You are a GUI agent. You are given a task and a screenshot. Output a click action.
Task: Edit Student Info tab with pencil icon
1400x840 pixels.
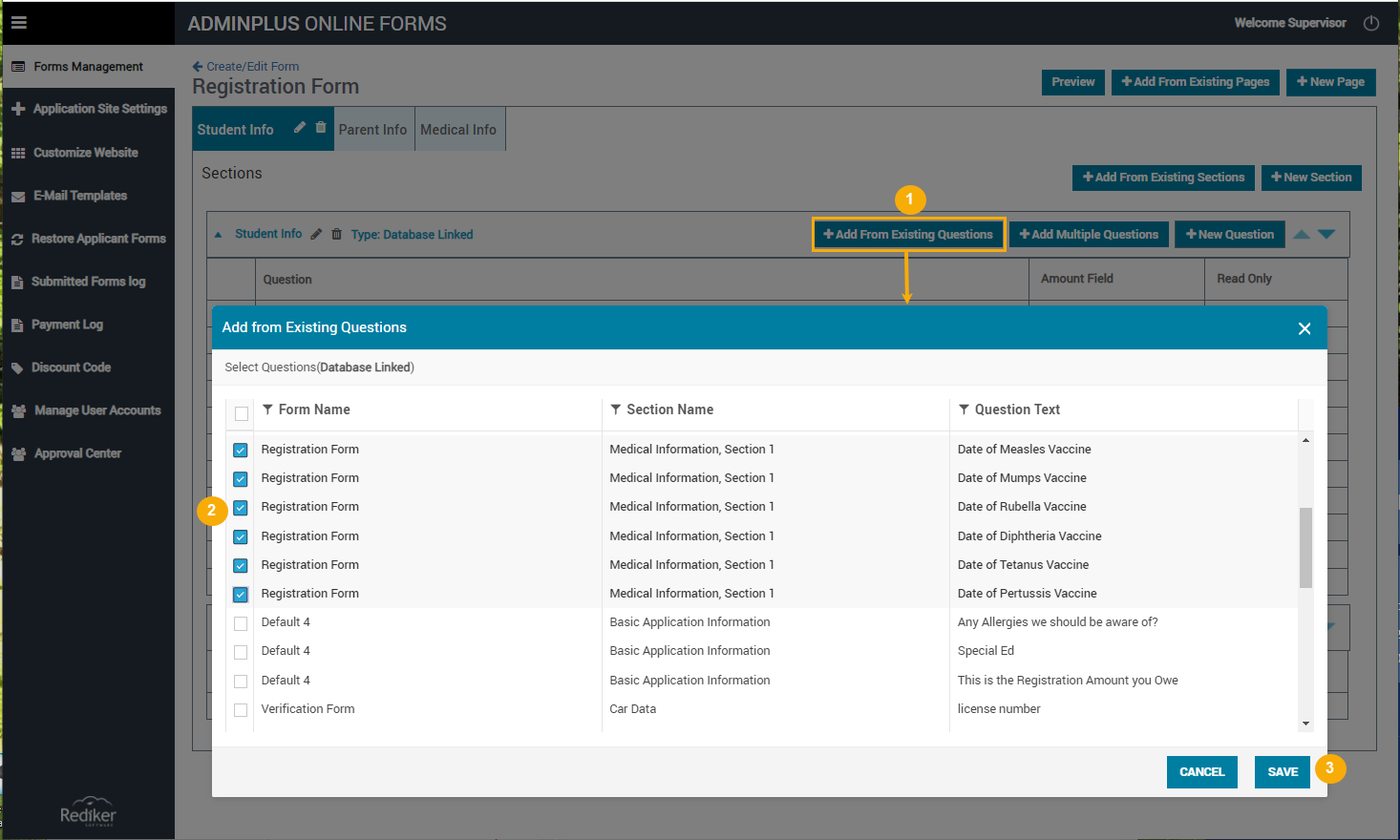pyautogui.click(x=300, y=127)
